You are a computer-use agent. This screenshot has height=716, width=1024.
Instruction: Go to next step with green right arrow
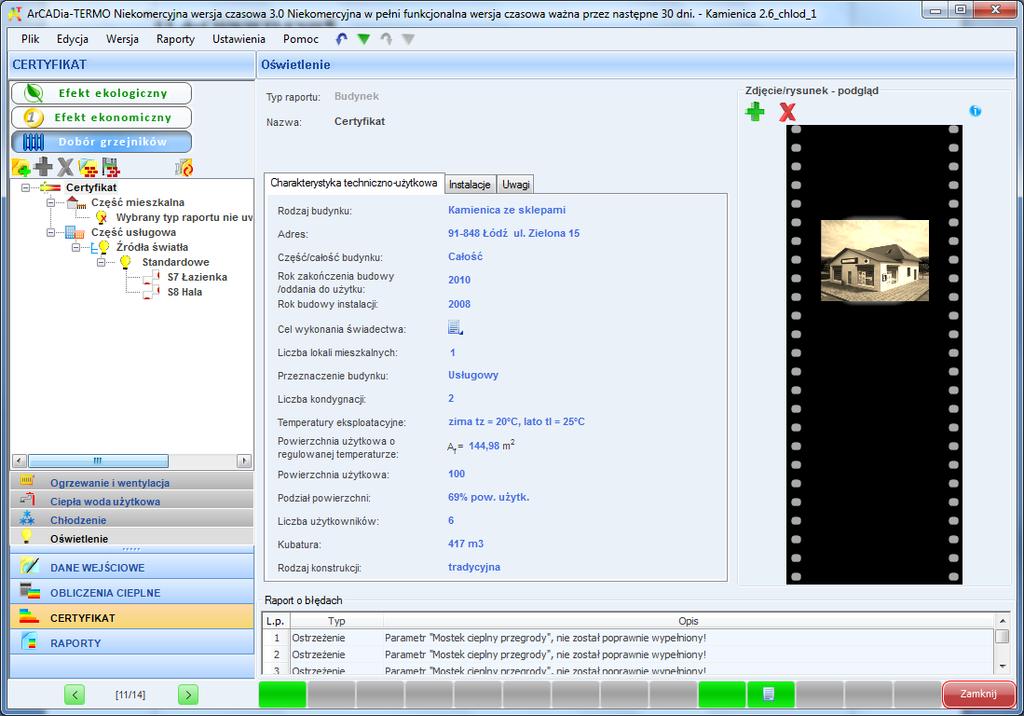pyautogui.click(x=188, y=694)
